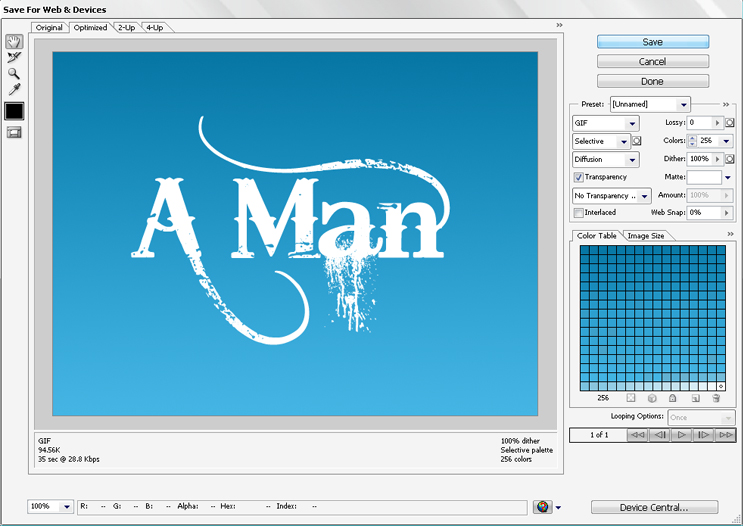The image size is (743, 526).
Task: Click the trash icon under color table
Action: coord(716,398)
